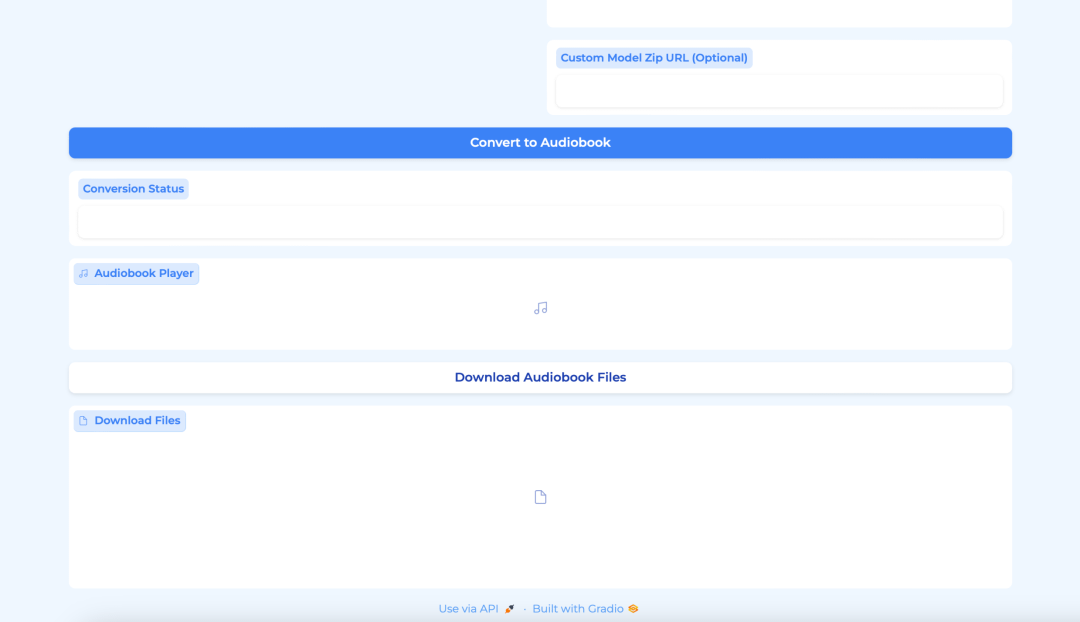This screenshot has width=1080, height=622.
Task: Click the Convert to Audiobook button
Action: [x=540, y=143]
